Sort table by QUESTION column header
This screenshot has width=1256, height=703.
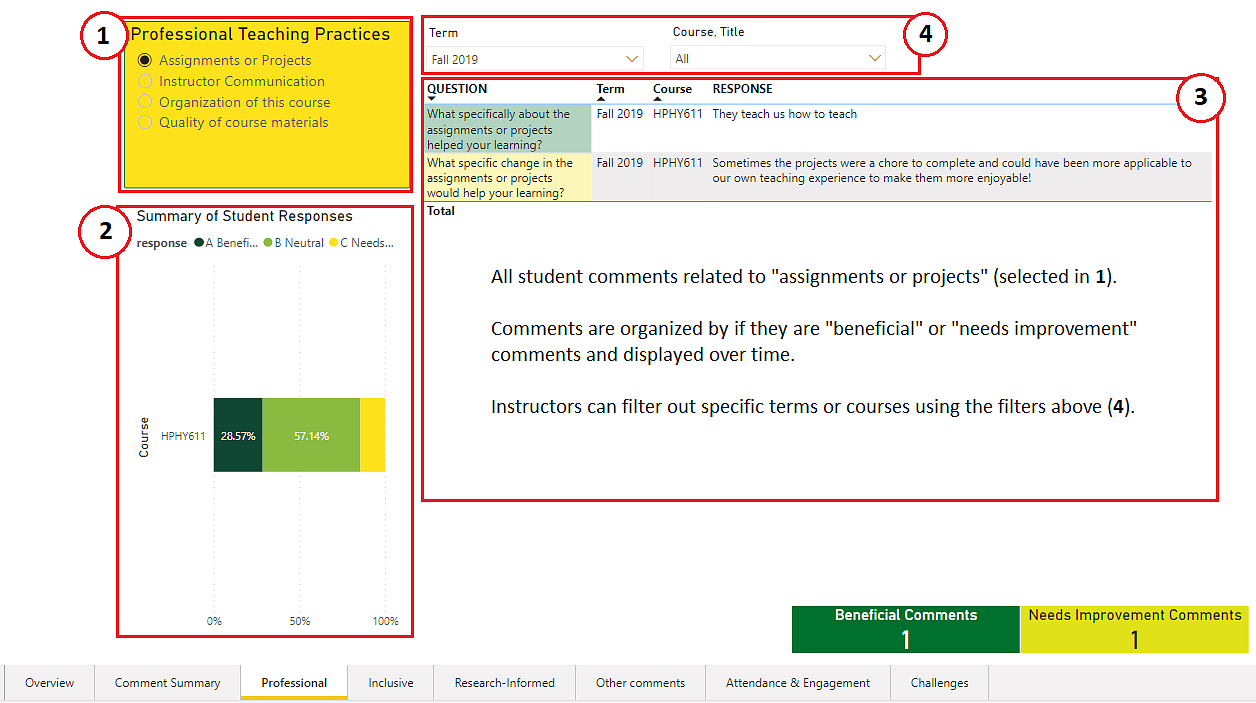click(x=457, y=89)
